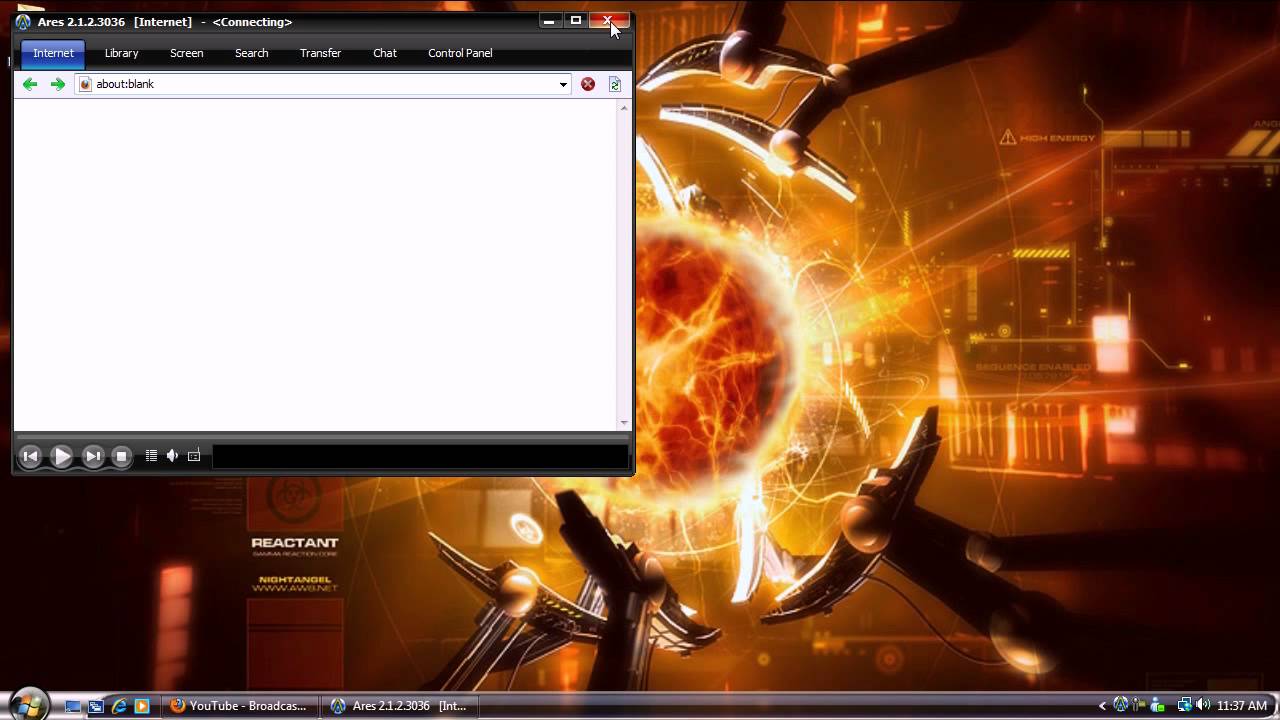Show the playlist using the list icon
The image size is (1280, 720).
tap(151, 456)
